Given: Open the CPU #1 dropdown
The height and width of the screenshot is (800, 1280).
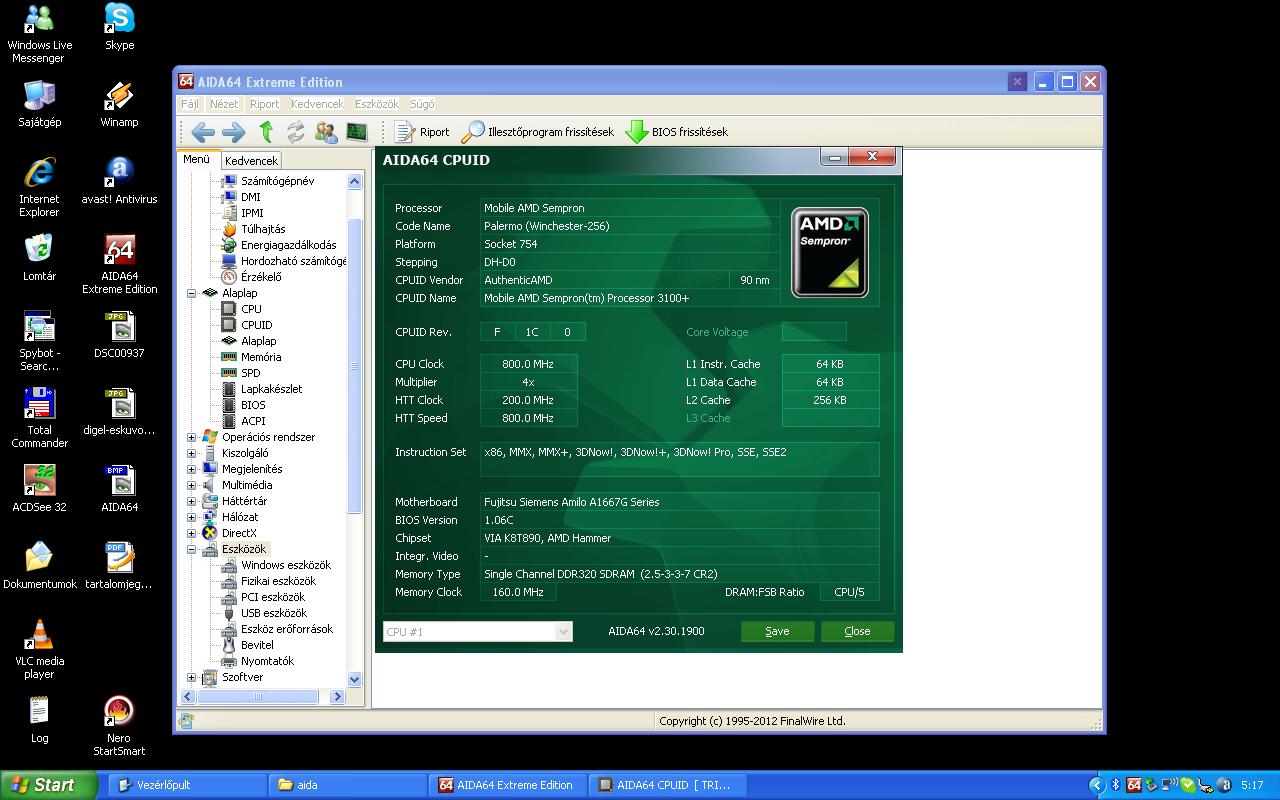Looking at the screenshot, I should click(x=478, y=632).
